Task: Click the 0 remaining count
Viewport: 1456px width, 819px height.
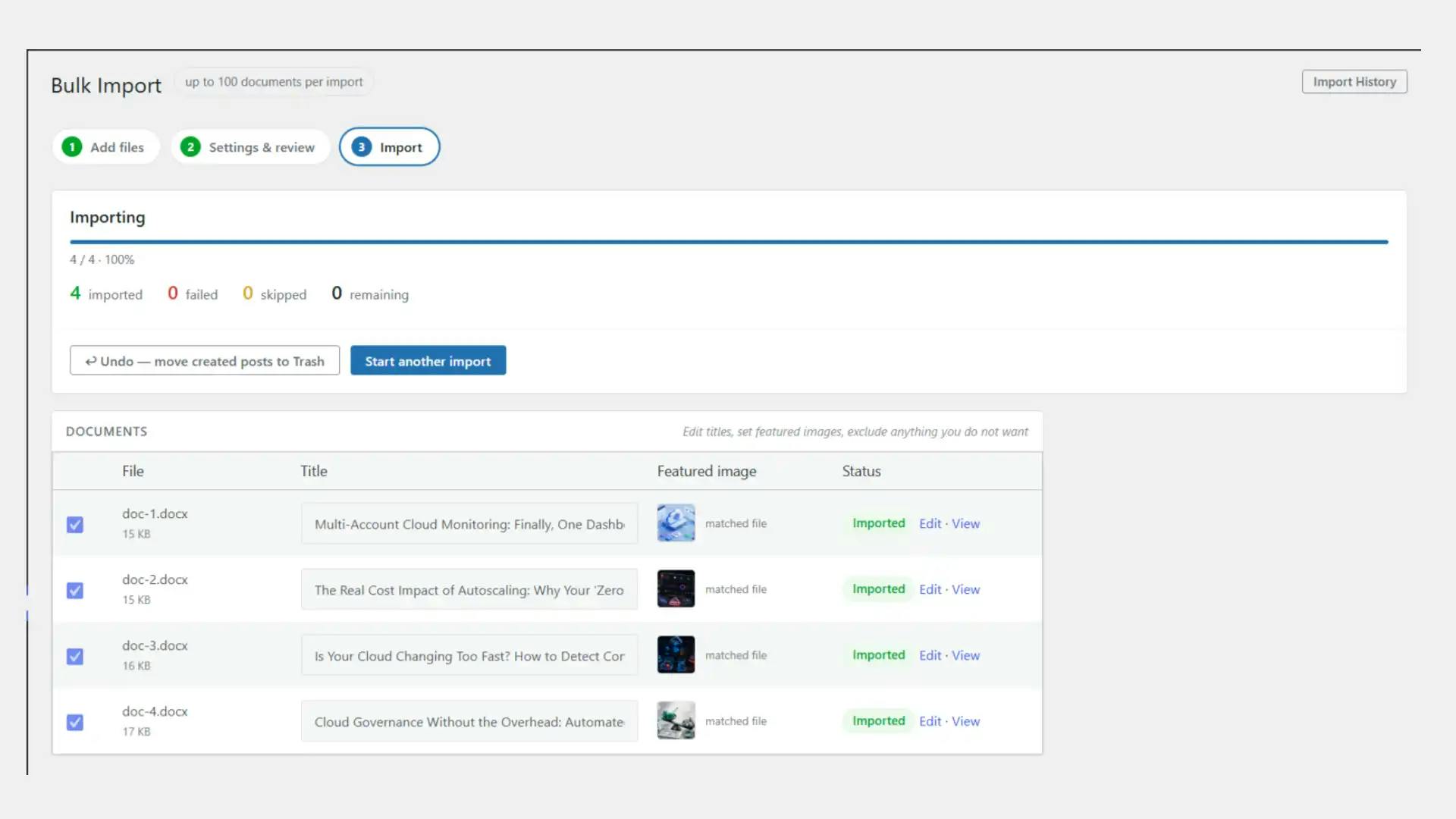Action: click(370, 293)
